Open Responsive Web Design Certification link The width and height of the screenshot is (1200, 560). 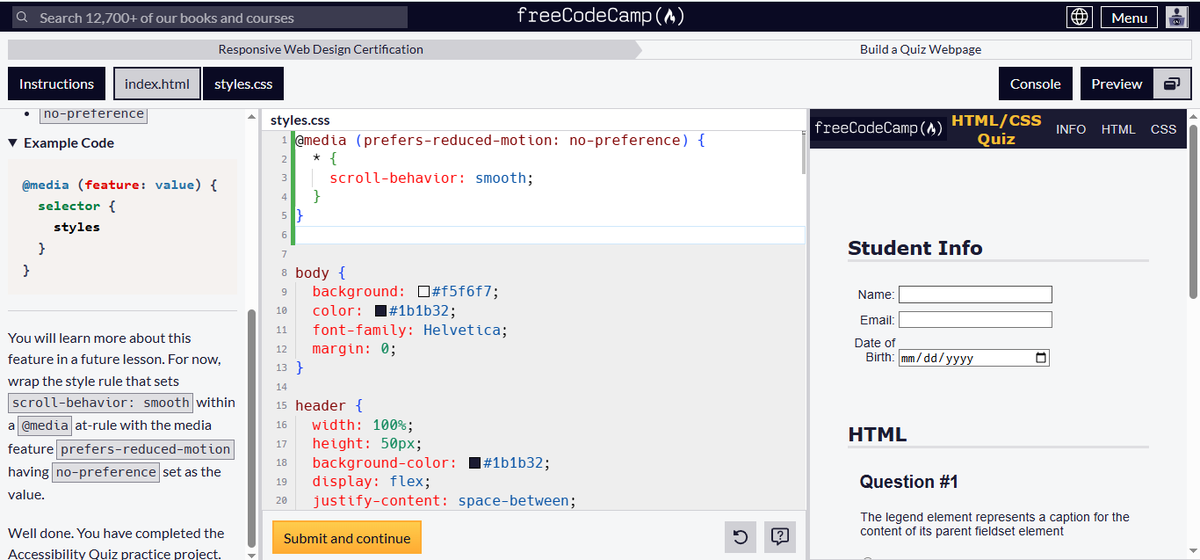click(x=321, y=49)
